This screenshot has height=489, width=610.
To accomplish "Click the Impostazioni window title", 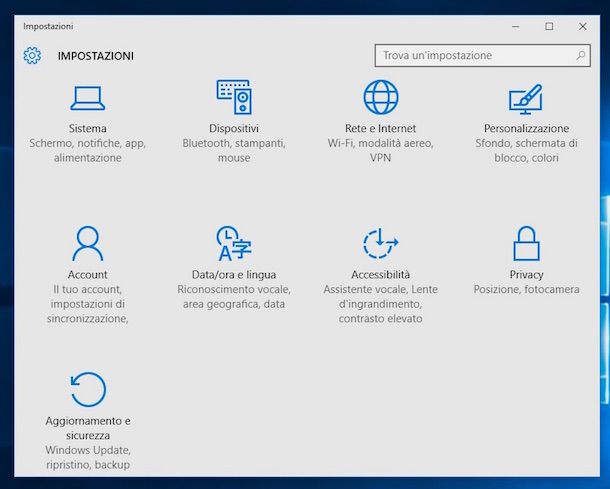I will pos(48,26).
